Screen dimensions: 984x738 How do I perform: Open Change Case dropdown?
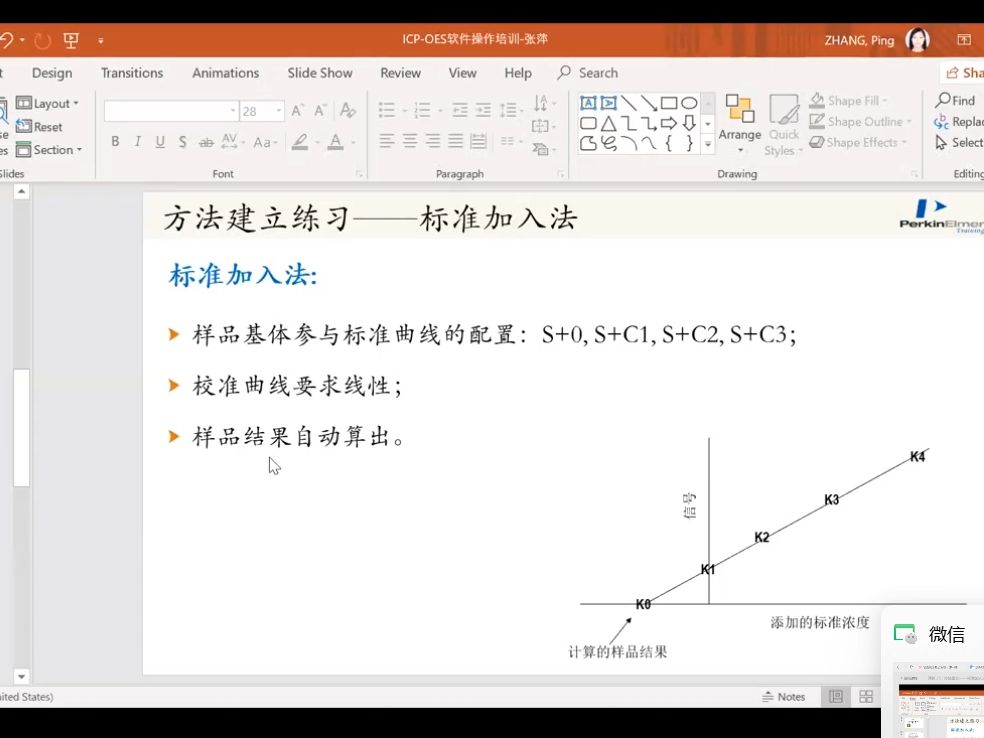[x=265, y=142]
